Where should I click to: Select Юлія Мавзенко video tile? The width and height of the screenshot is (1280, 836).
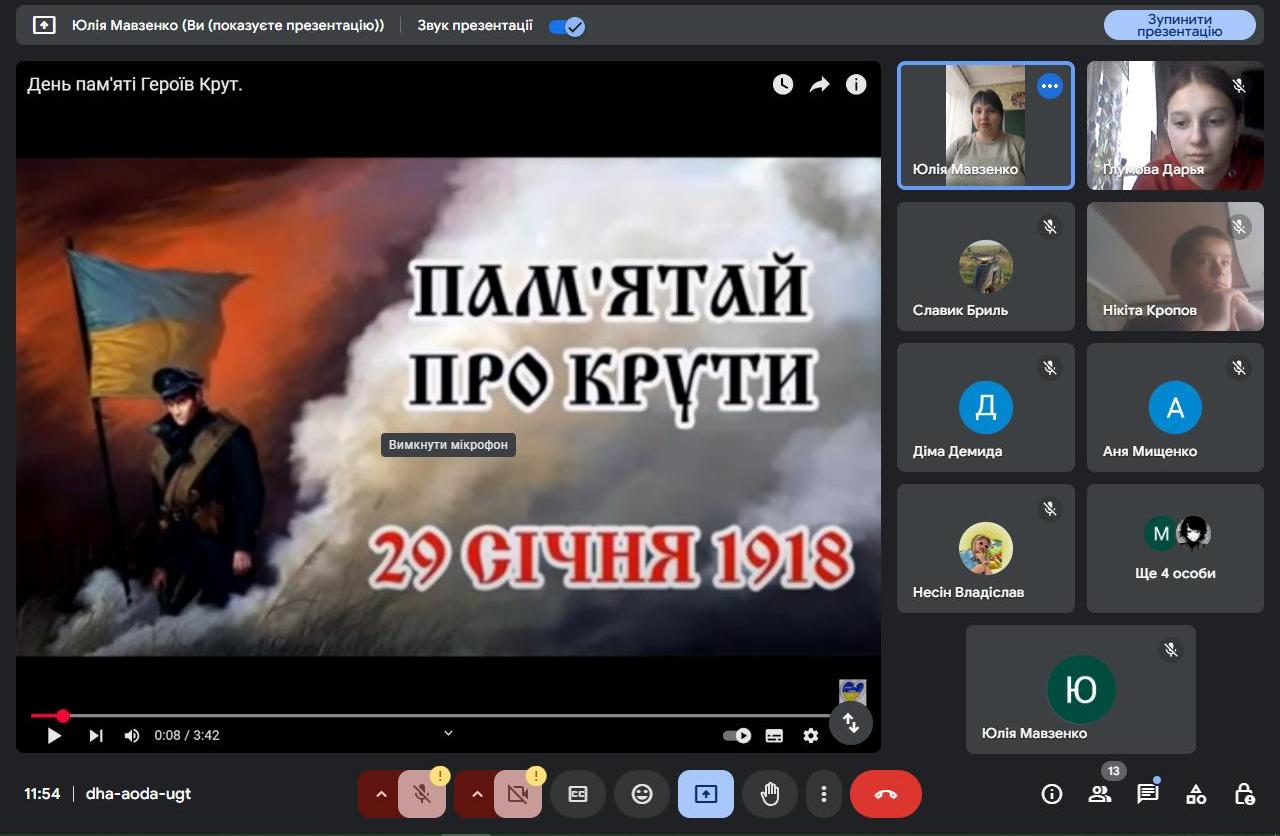pos(986,125)
